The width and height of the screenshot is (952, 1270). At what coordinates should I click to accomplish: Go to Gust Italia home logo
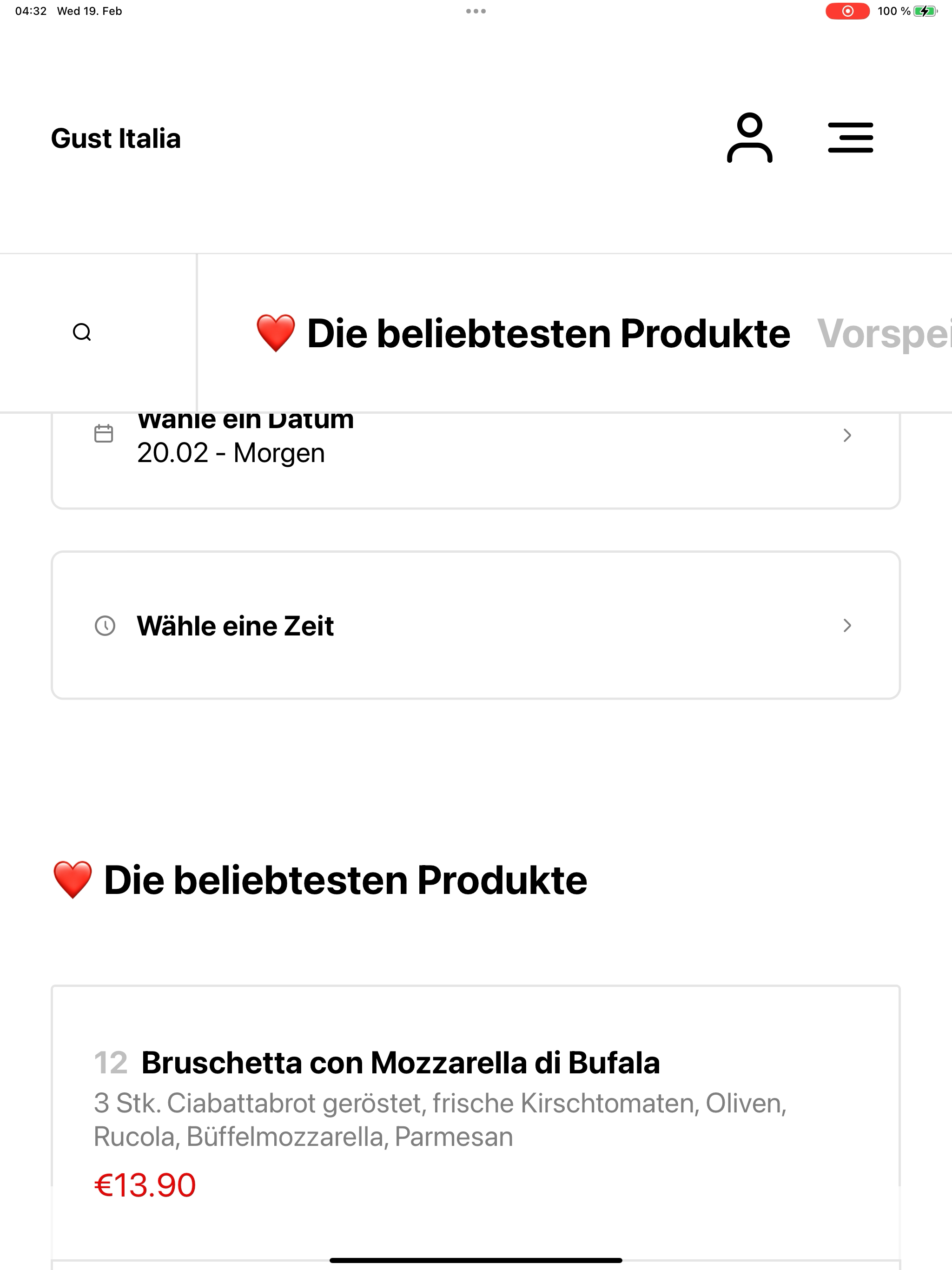(x=116, y=139)
